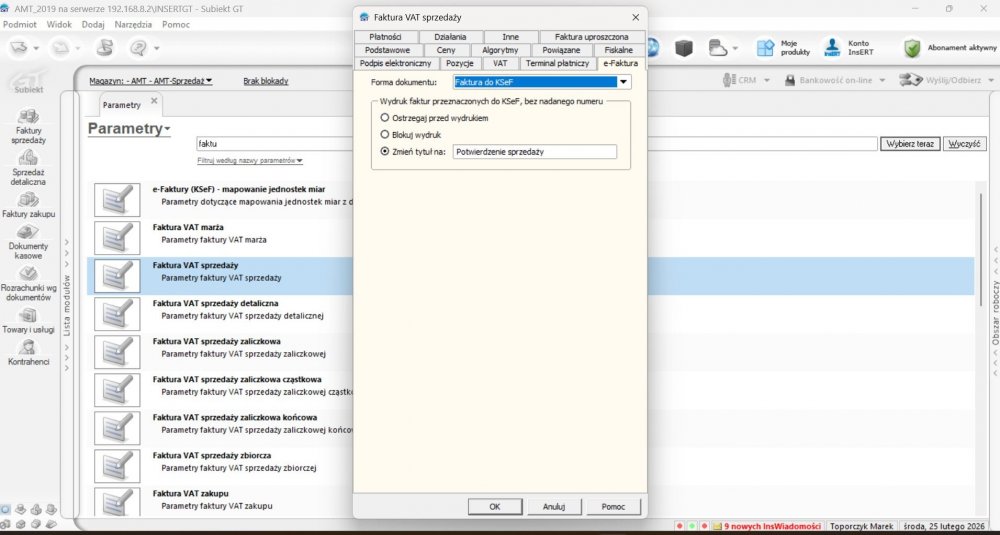The image size is (1000, 535).
Task: Click the Wybierz teraz button
Action: coord(910,143)
